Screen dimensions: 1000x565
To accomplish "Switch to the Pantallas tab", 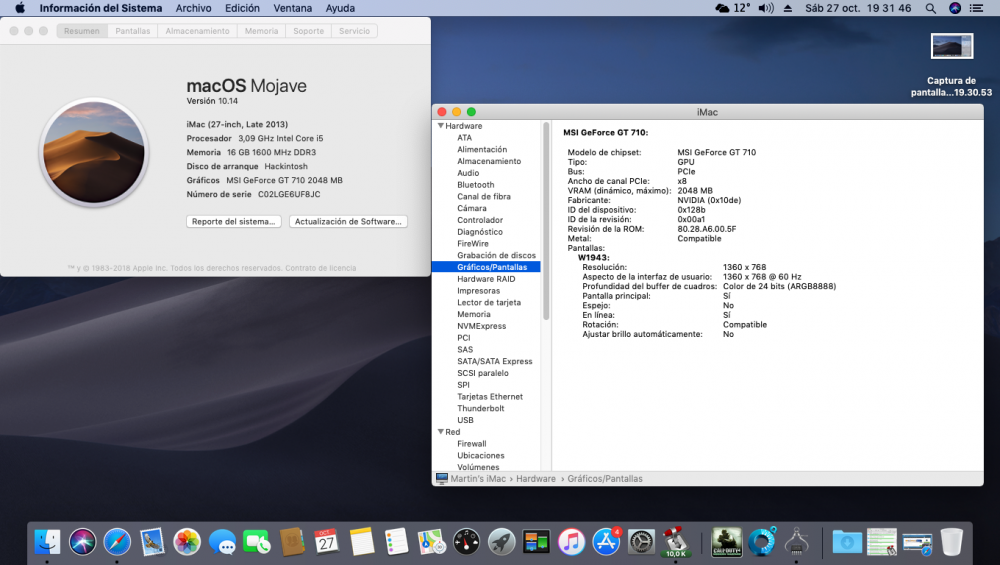I will tap(133, 31).
